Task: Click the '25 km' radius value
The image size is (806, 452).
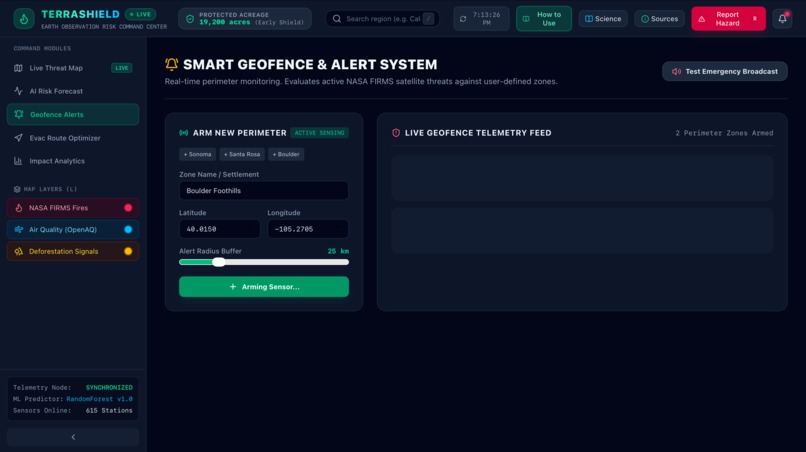Action: [338, 251]
